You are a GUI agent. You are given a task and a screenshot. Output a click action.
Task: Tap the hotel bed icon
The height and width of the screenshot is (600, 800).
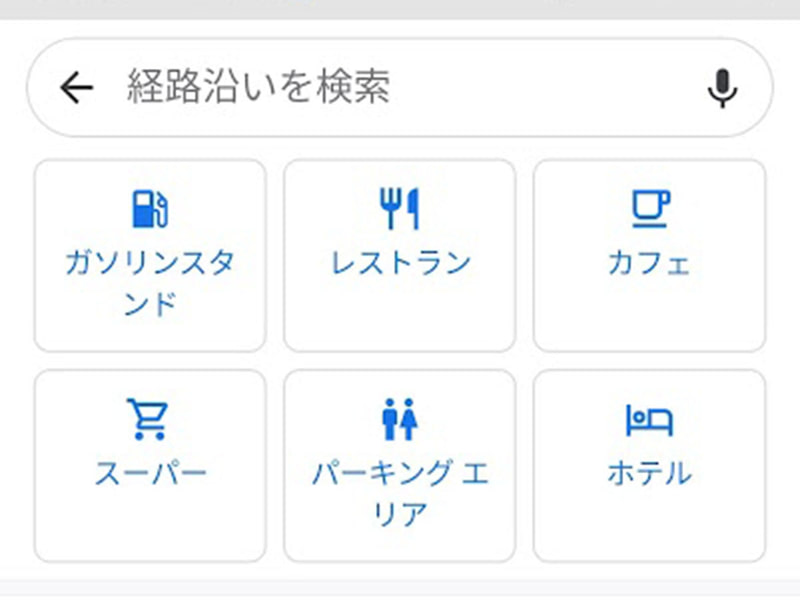(x=650, y=419)
